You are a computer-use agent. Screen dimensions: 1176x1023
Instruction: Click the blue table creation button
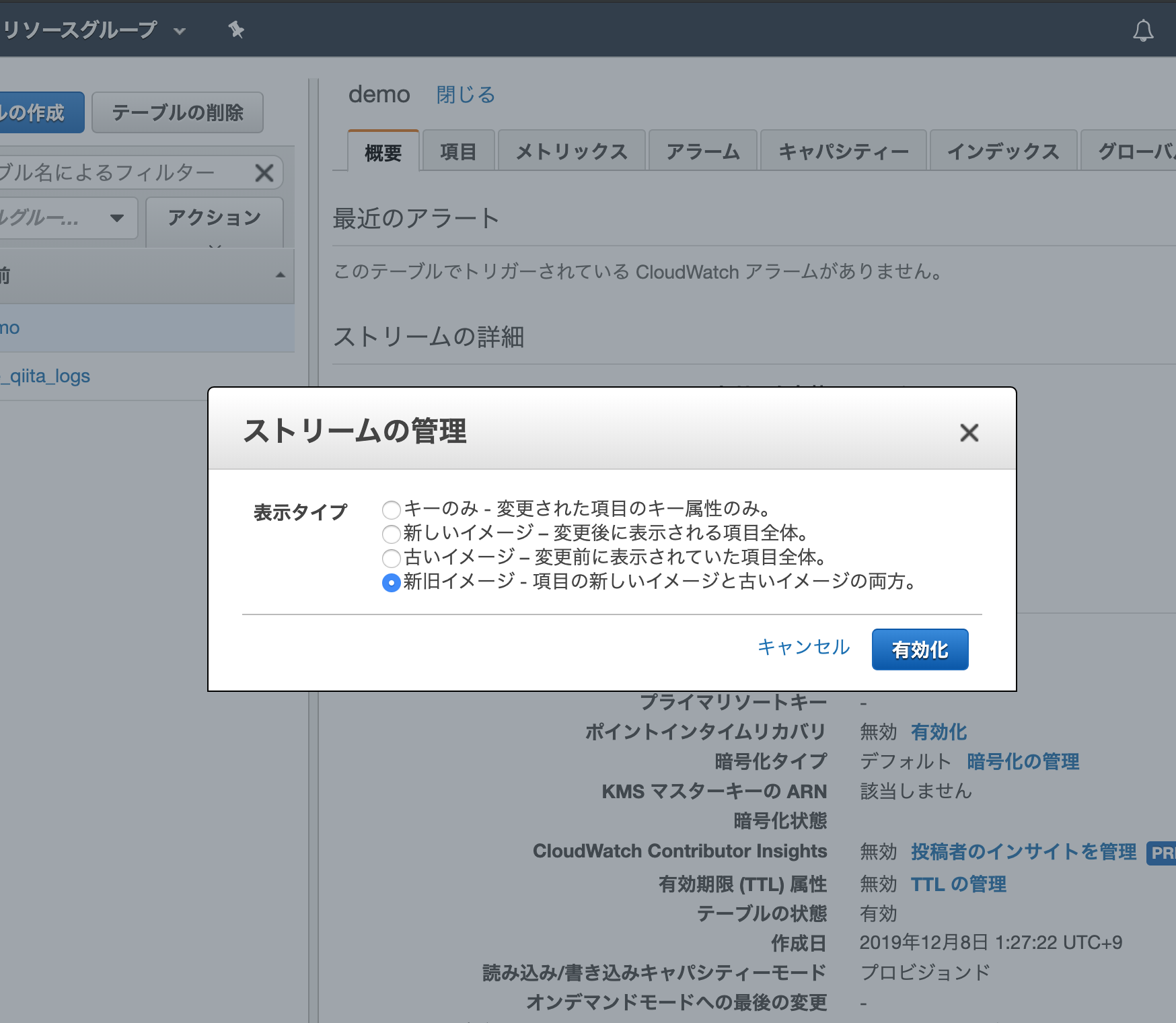pos(42,112)
